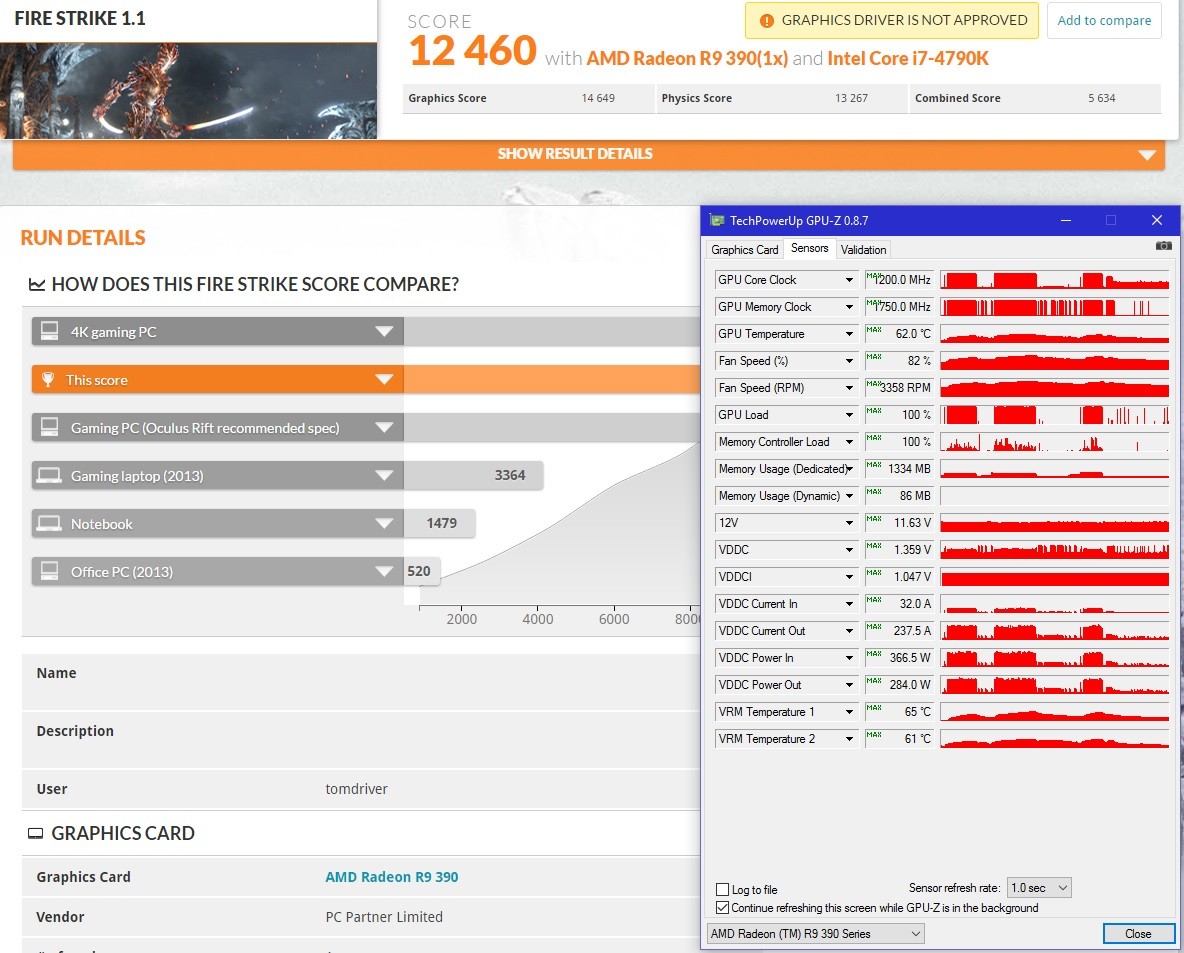This screenshot has height=953, width=1184.
Task: Open the GPU Core Clock sensor dropdown
Action: 849,280
